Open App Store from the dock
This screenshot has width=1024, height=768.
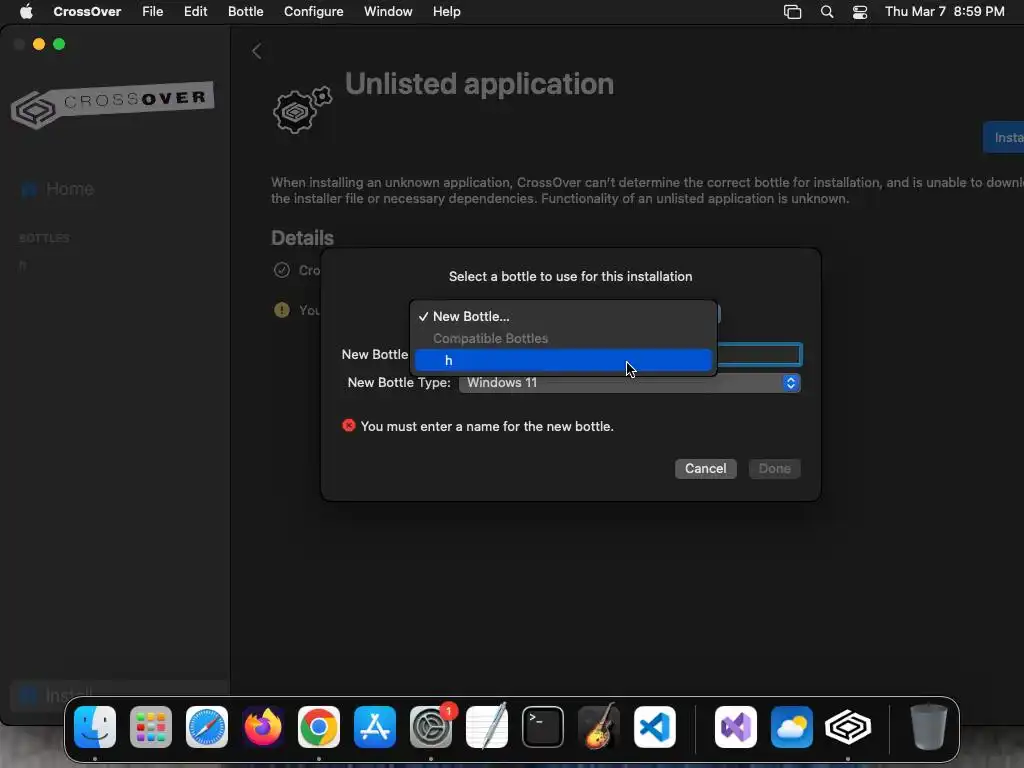(x=375, y=727)
